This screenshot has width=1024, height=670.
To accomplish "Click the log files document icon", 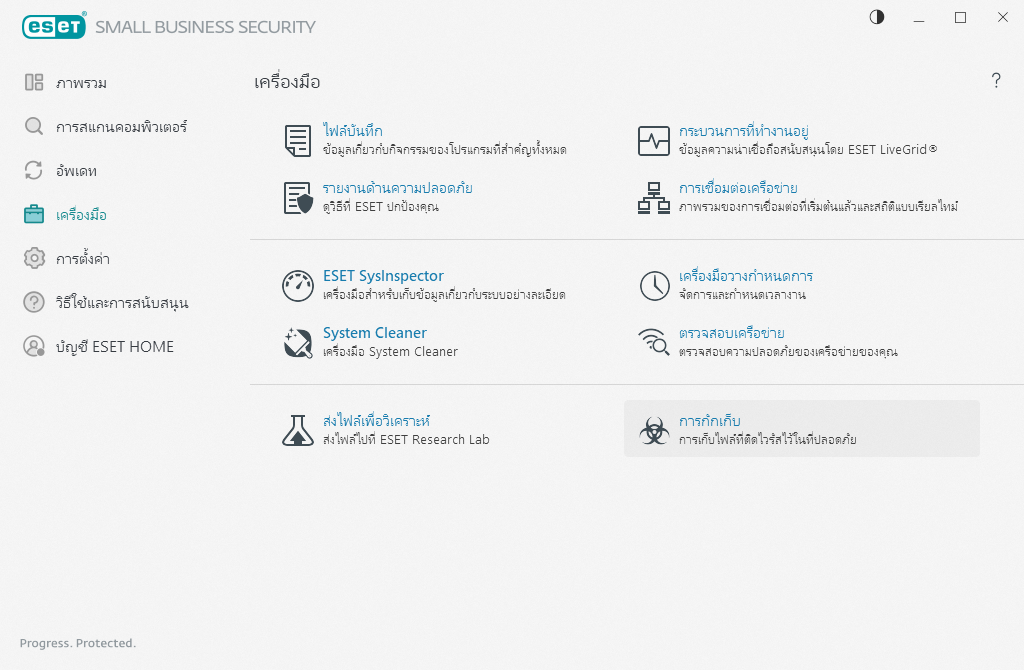I will coord(297,141).
